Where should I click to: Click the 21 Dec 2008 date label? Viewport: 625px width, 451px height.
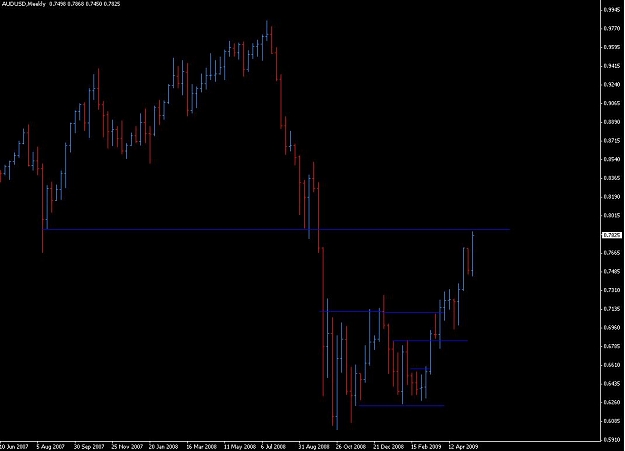(x=389, y=447)
